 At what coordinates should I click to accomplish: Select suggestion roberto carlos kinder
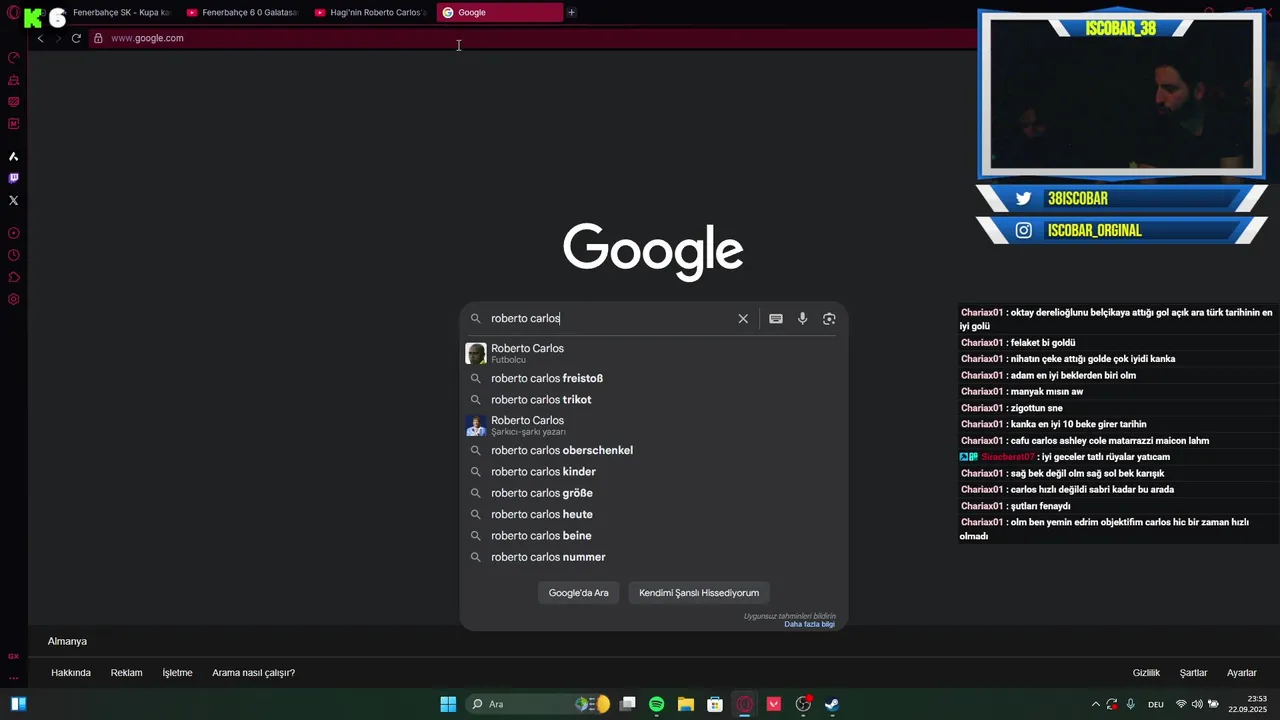pos(653,471)
